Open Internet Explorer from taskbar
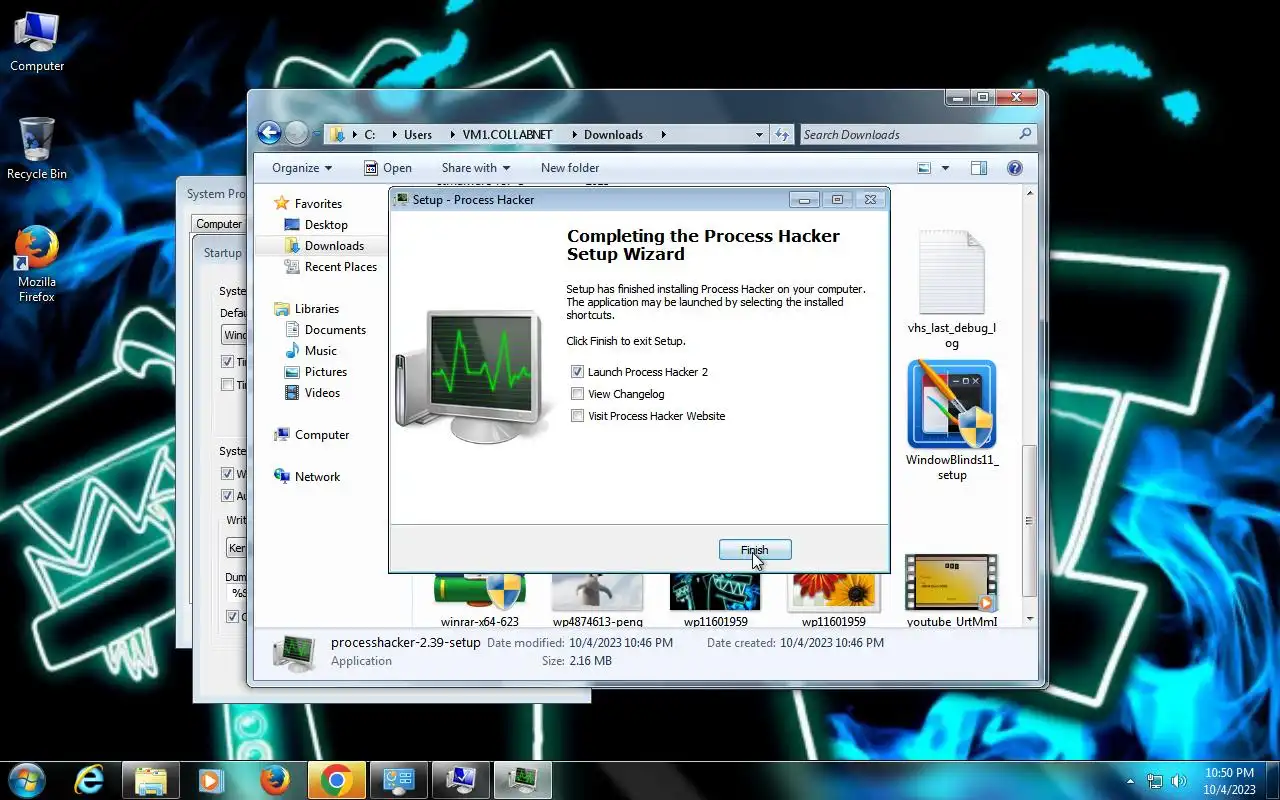Viewport: 1280px width, 800px height. tap(89, 780)
